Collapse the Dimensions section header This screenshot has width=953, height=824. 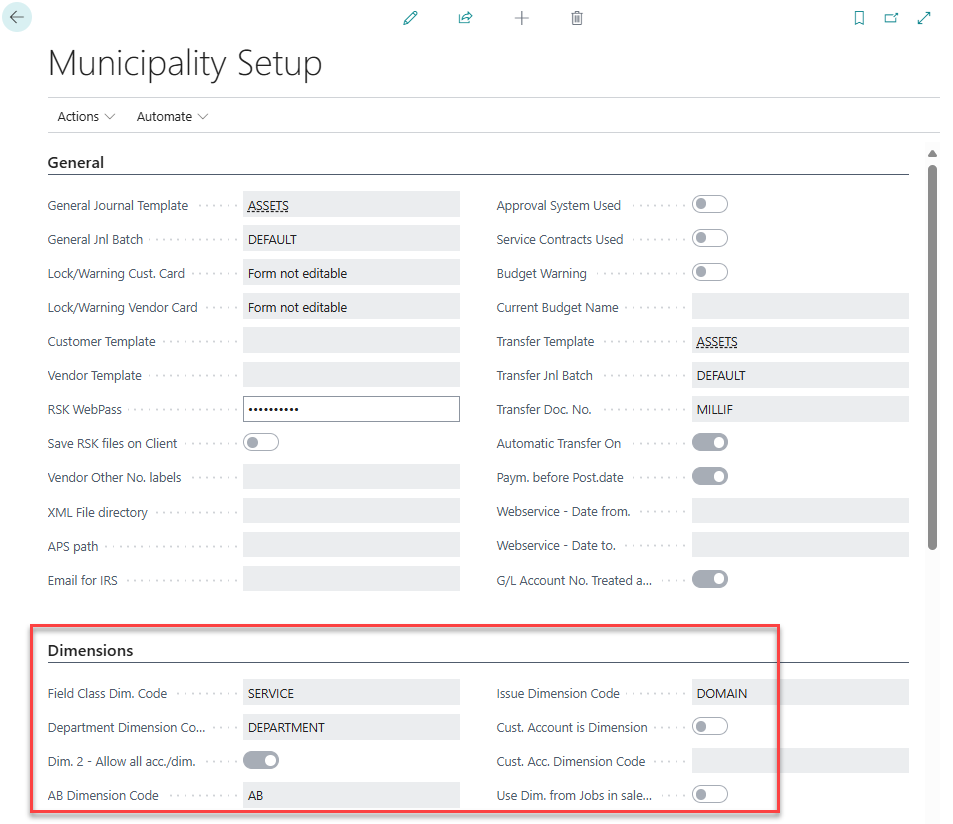pyautogui.click(x=90, y=650)
